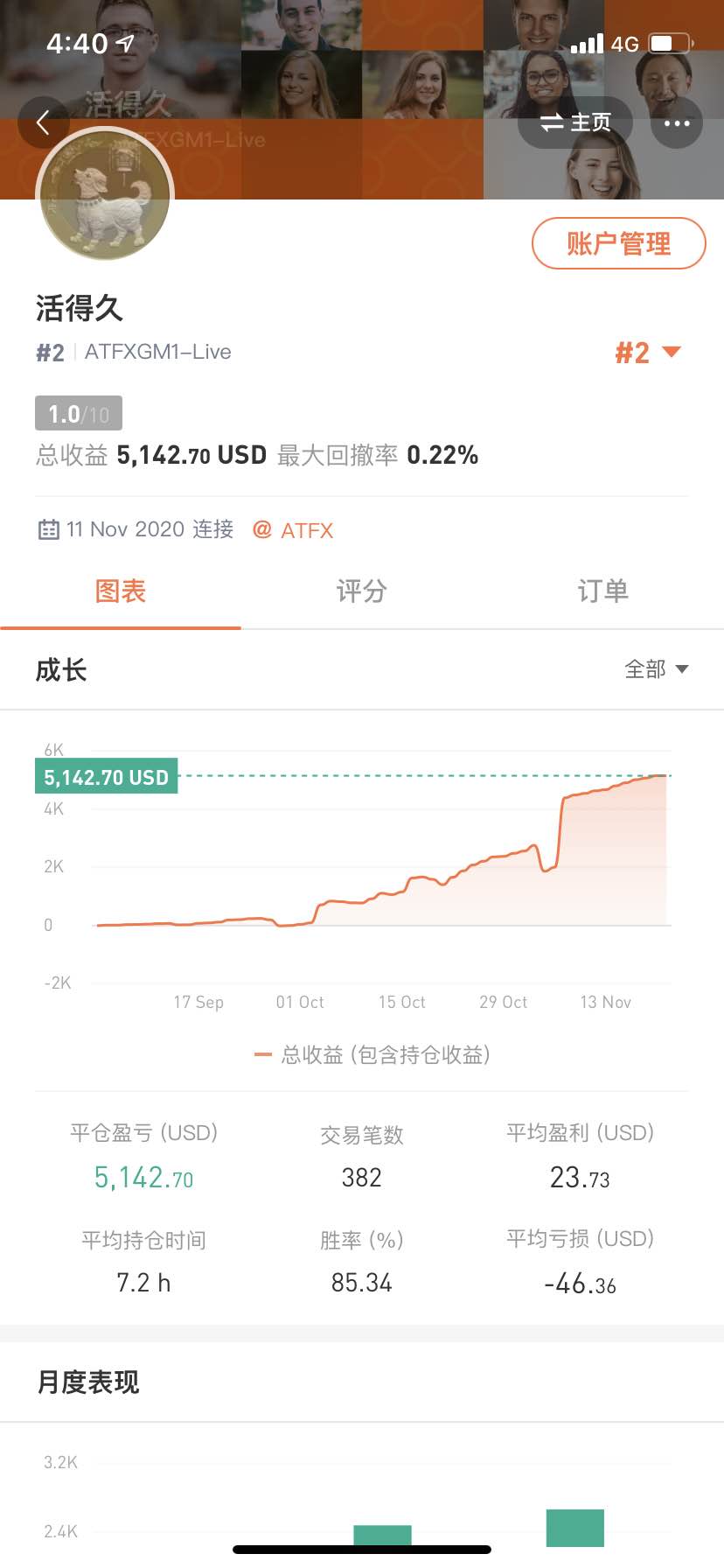Tap the @ icon next to ATFX
724x1568 pixels.
pos(261,529)
